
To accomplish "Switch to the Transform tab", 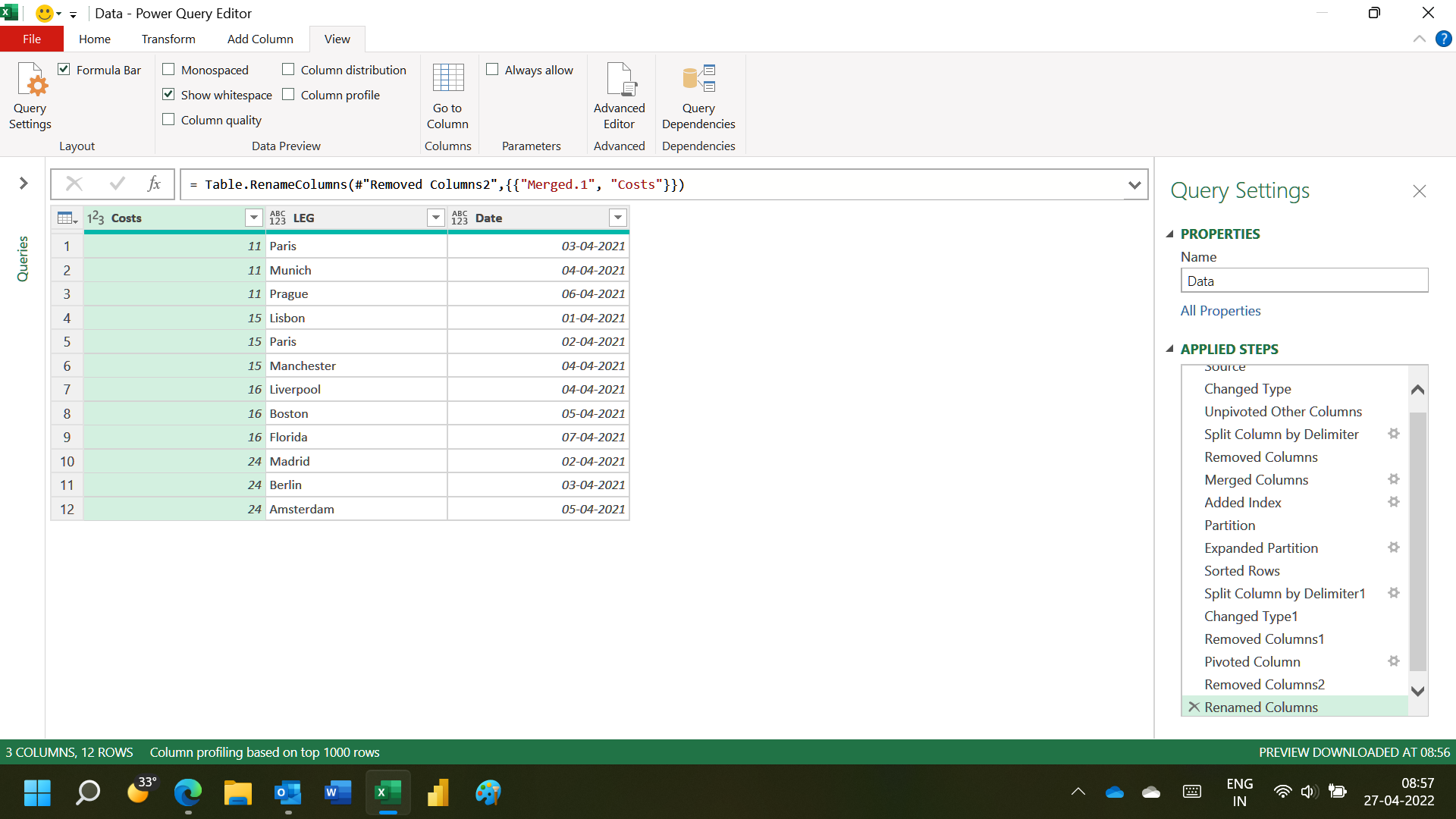I will click(x=168, y=39).
